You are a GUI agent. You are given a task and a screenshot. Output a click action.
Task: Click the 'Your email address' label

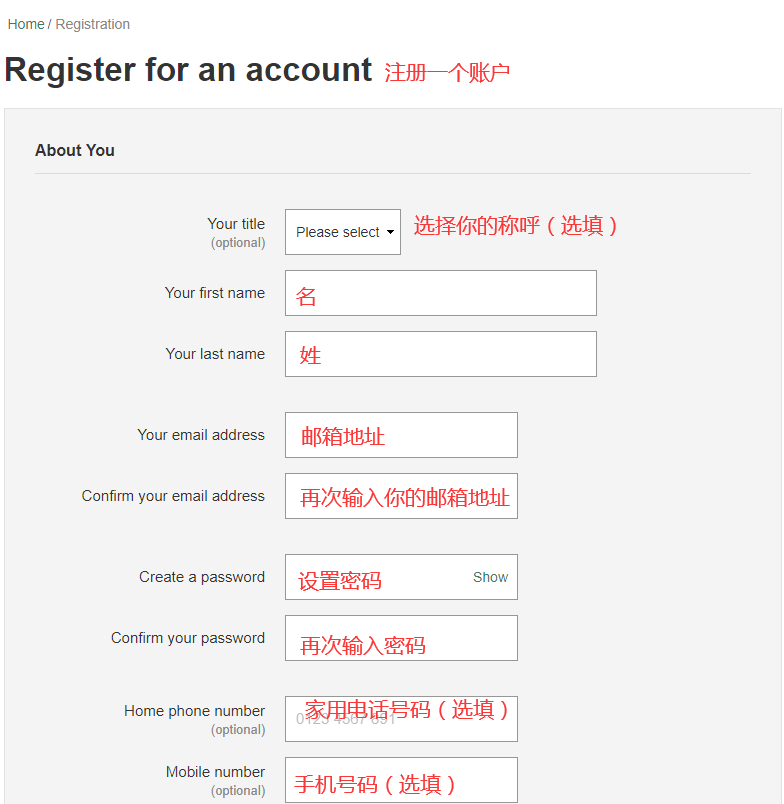click(201, 435)
